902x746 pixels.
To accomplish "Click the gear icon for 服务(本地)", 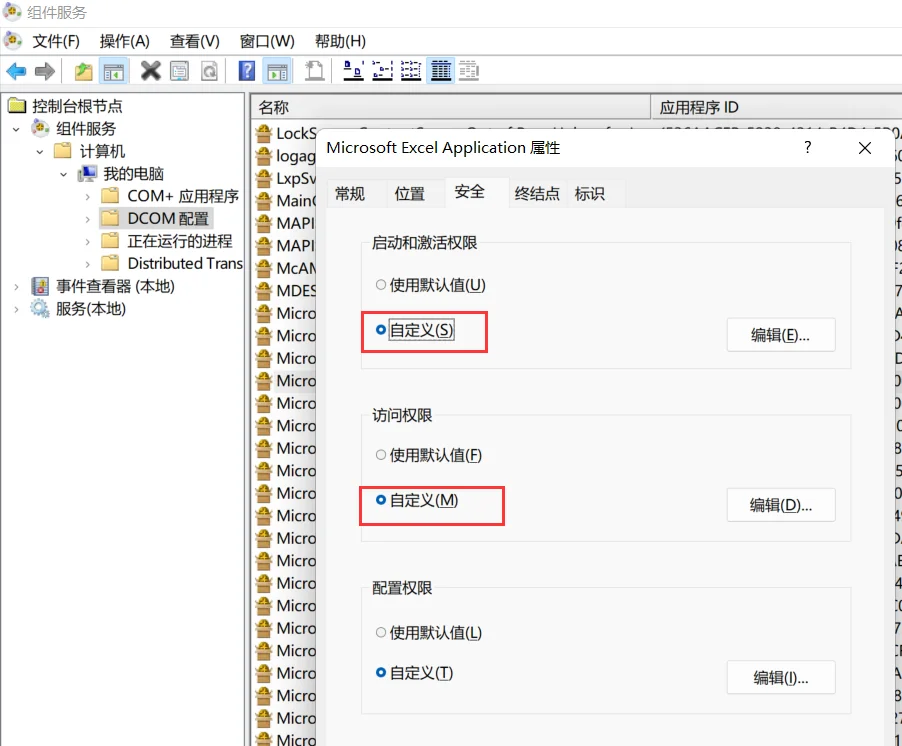I will (40, 308).
